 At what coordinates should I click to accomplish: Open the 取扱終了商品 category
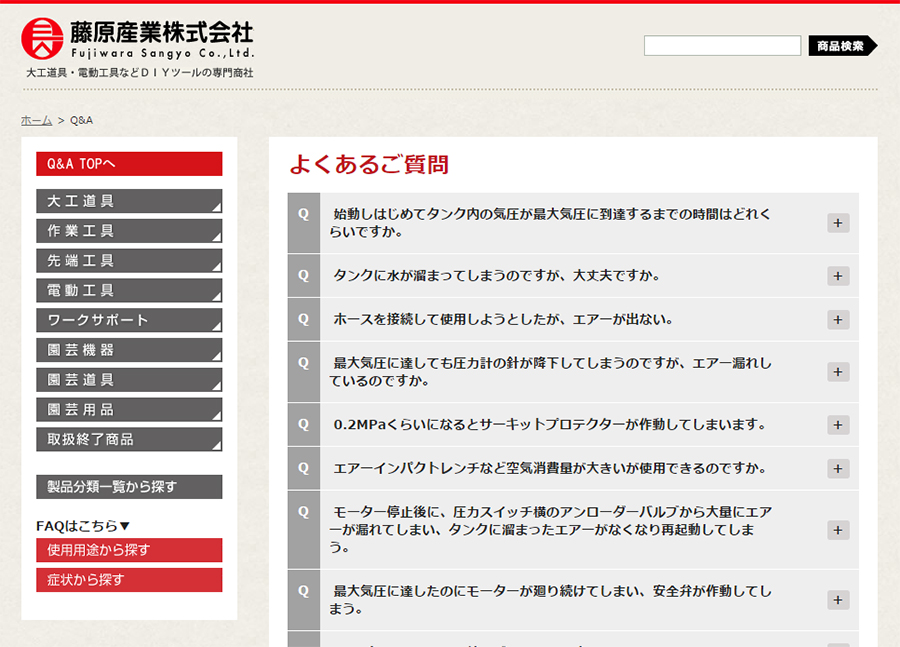pyautogui.click(x=129, y=440)
